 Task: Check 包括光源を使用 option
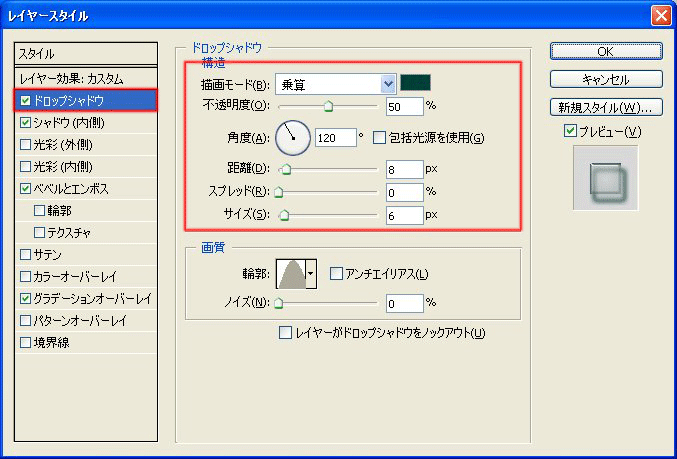coord(379,138)
